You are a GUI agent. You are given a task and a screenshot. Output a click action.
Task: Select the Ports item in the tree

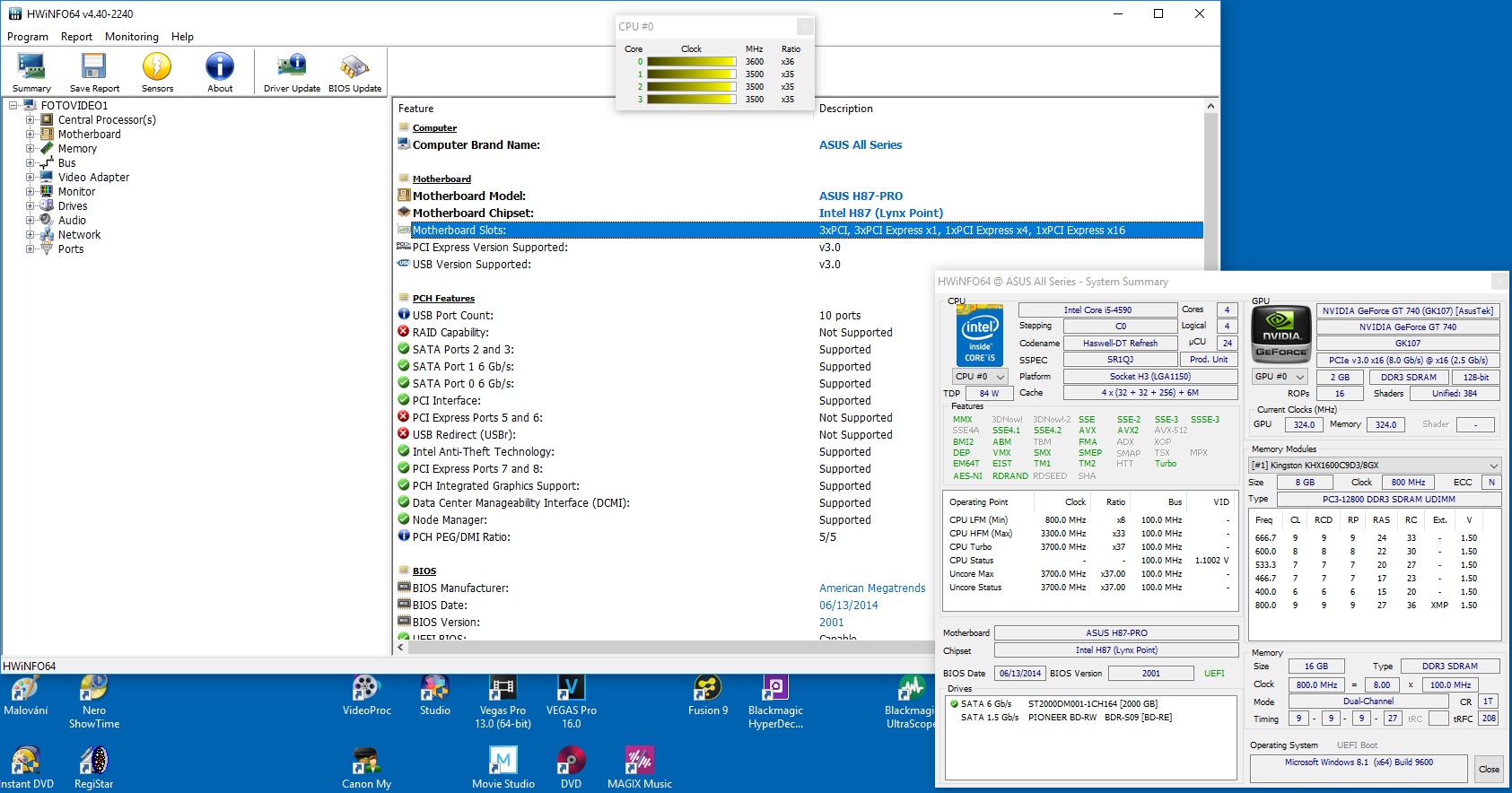[x=71, y=249]
